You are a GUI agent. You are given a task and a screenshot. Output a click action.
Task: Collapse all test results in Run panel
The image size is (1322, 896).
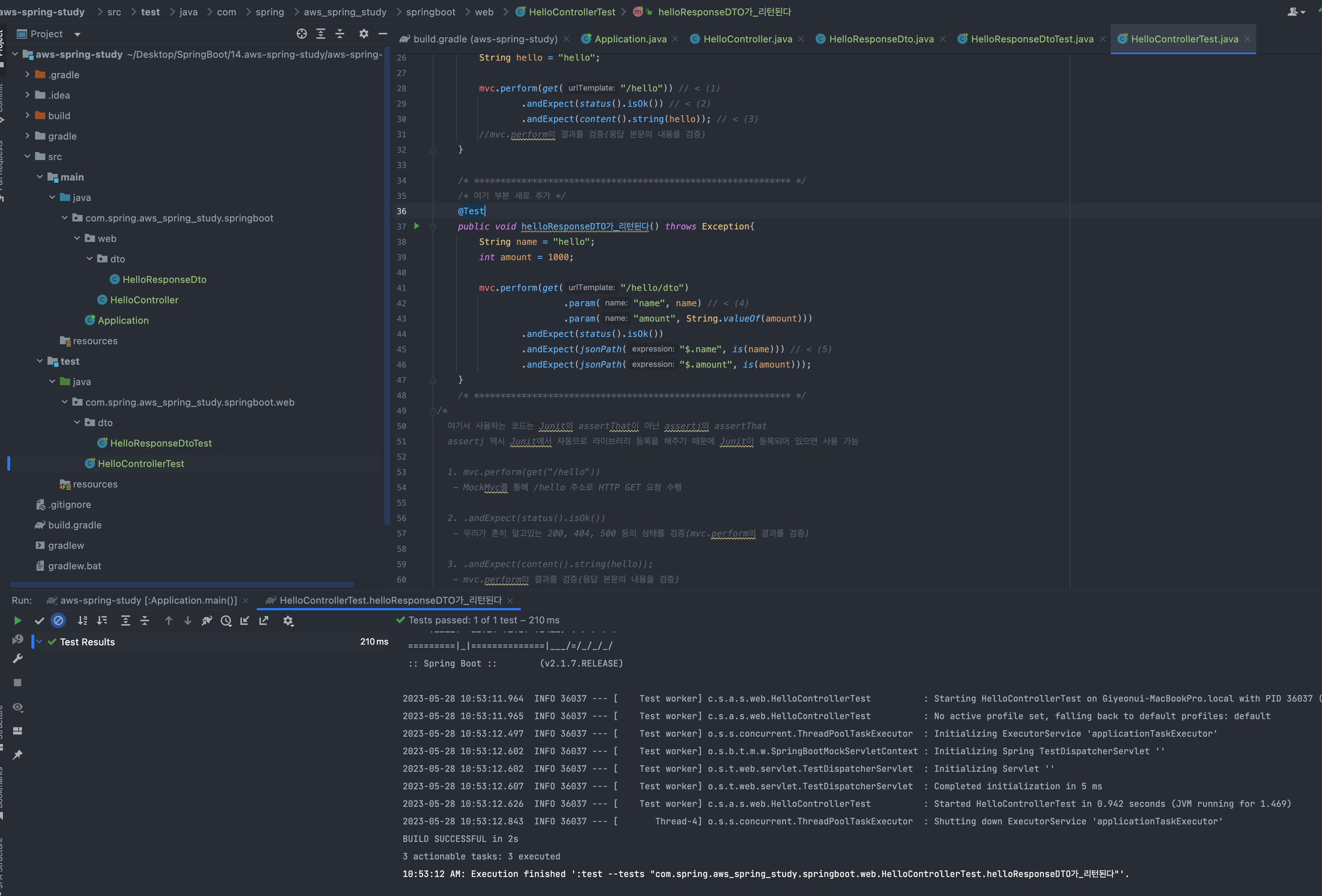point(144,620)
